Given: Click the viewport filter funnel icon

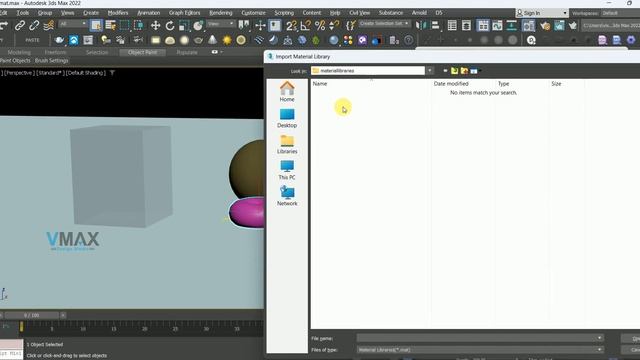Looking at the screenshot, I should [x=112, y=73].
